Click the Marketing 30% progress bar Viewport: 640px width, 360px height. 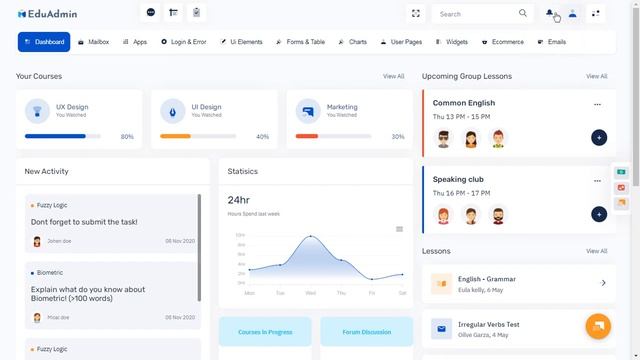[333, 136]
